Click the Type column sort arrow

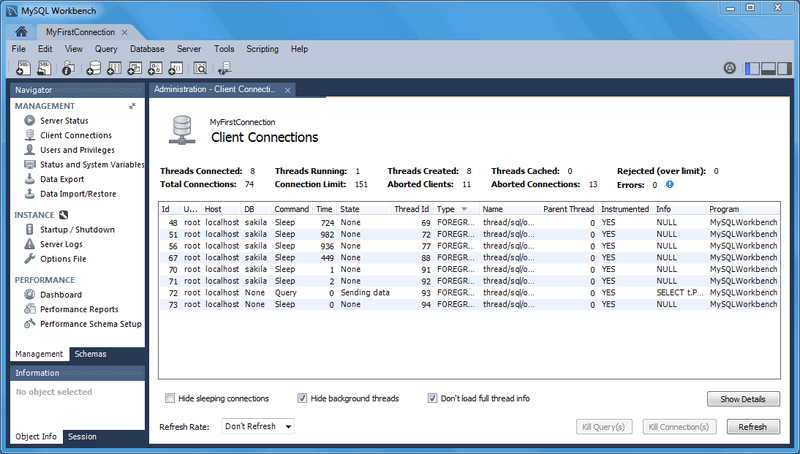[463, 209]
